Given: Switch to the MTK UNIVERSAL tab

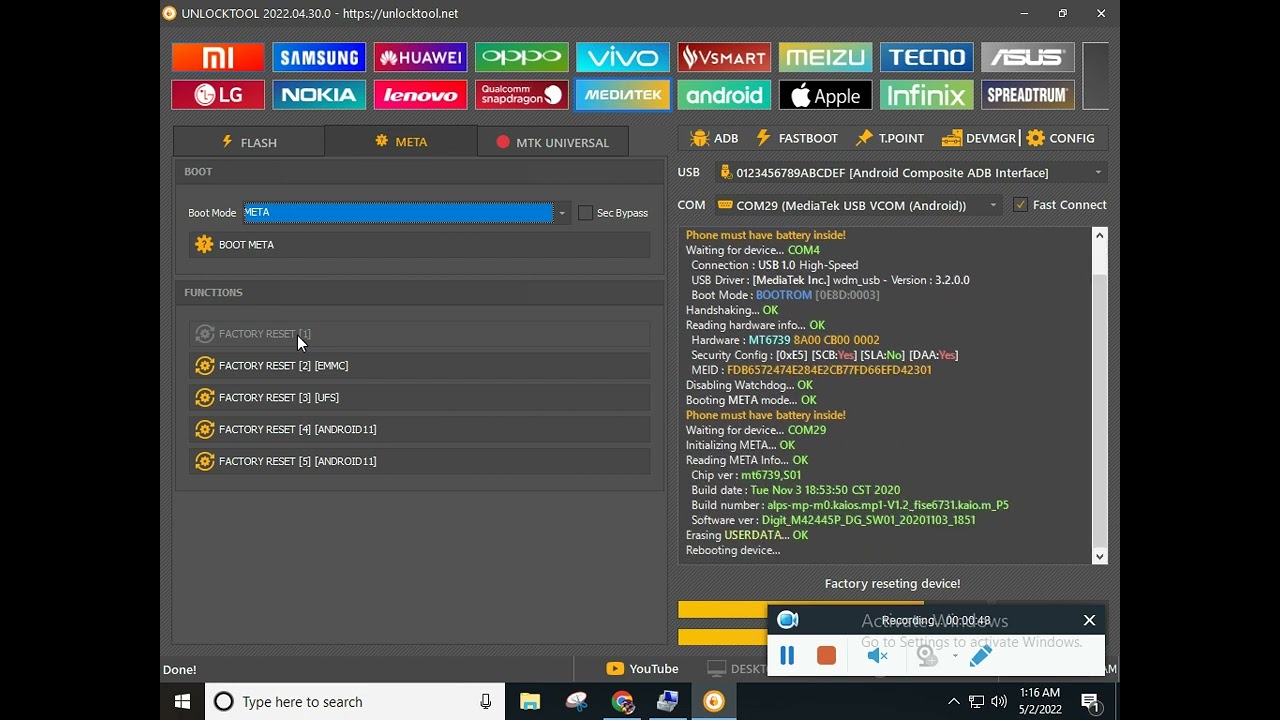Looking at the screenshot, I should (x=553, y=142).
